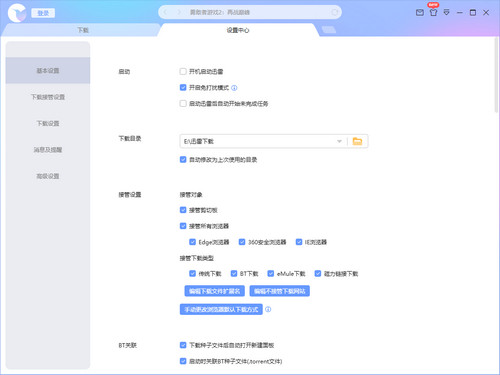Toggle Edge浏览器 checkbox
500x375 pixels.
192,242
